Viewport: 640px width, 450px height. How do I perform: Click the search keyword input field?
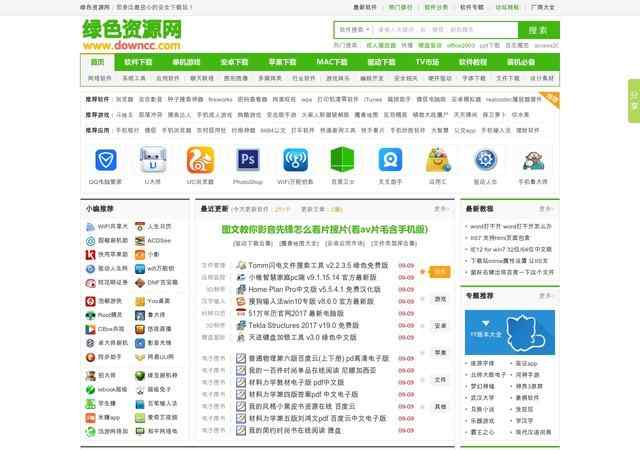[445, 30]
